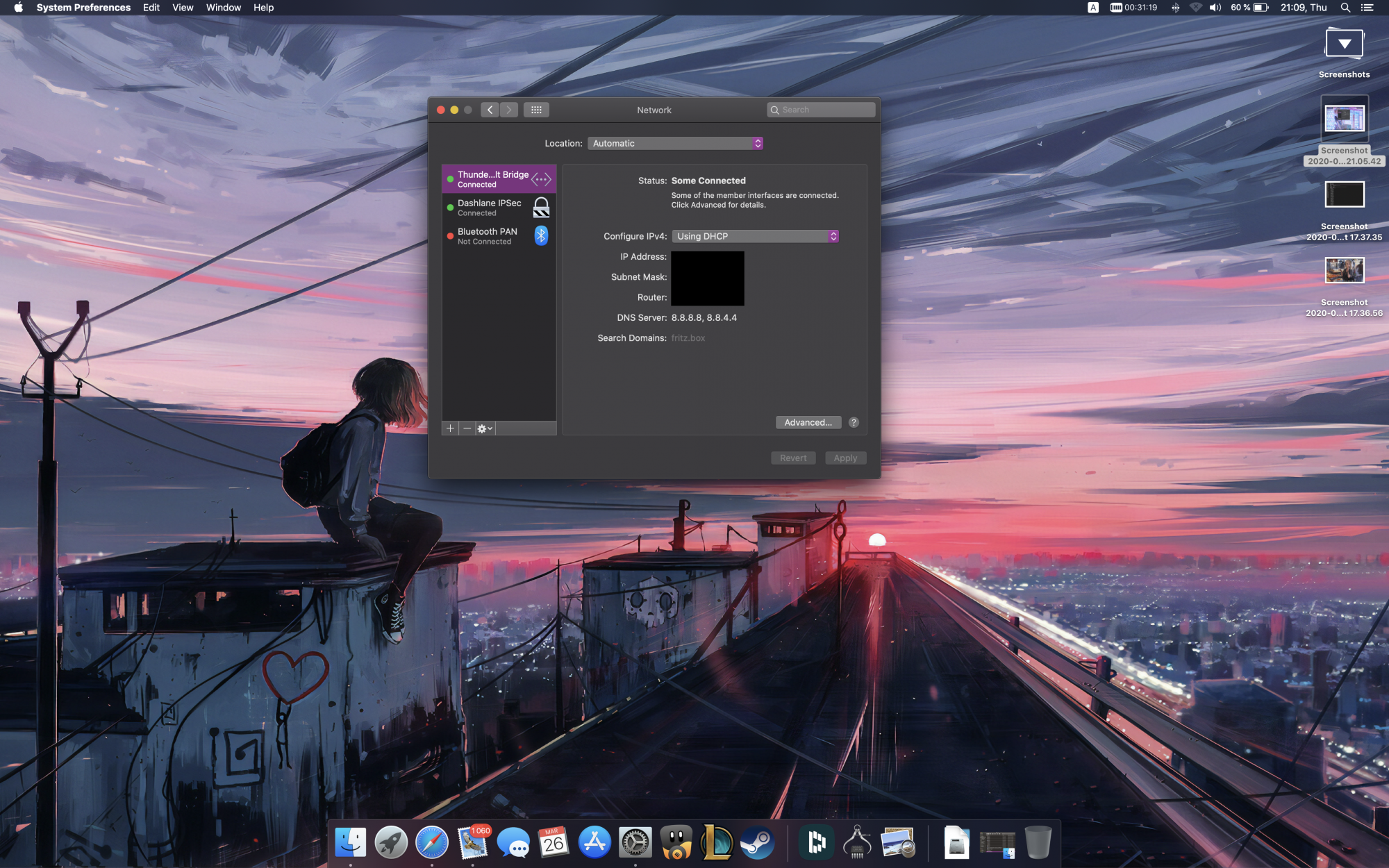Click the DNS Server value 8.8.8.8, 8.8.4.4

(x=704, y=318)
